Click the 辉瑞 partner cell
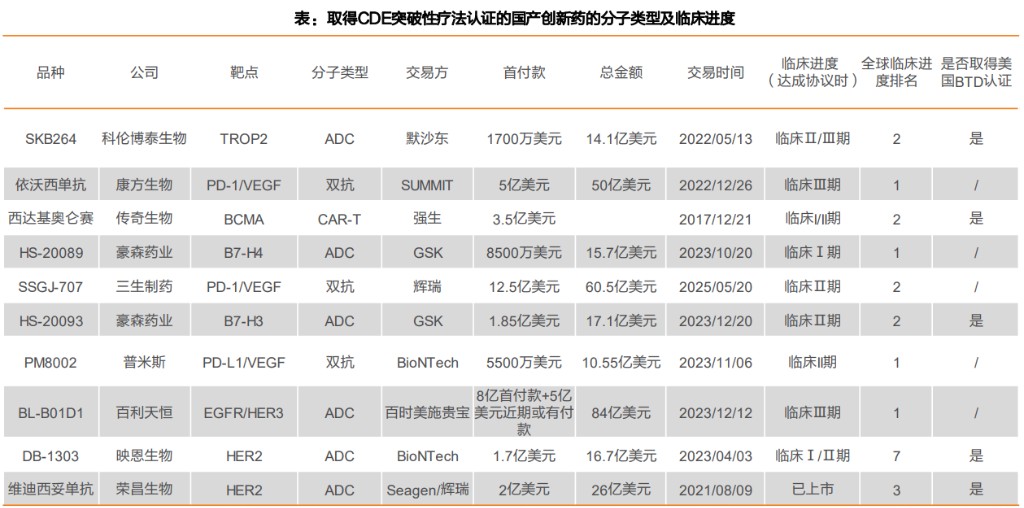 tap(427, 286)
